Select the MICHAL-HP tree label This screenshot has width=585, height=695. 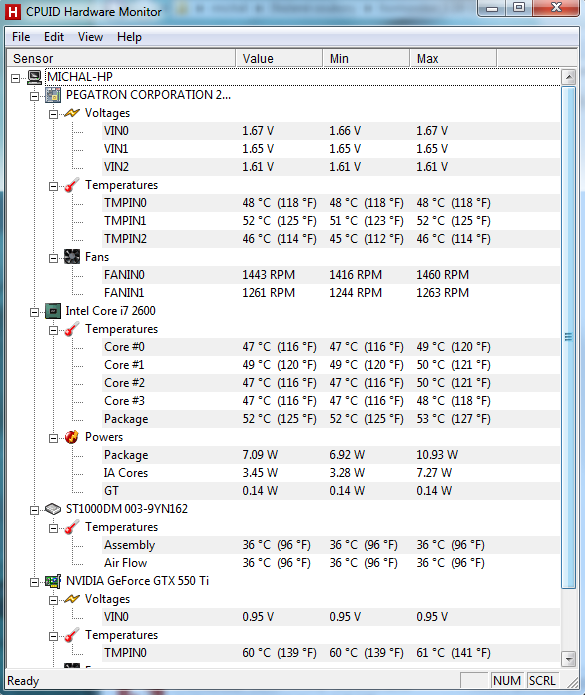(x=80, y=77)
